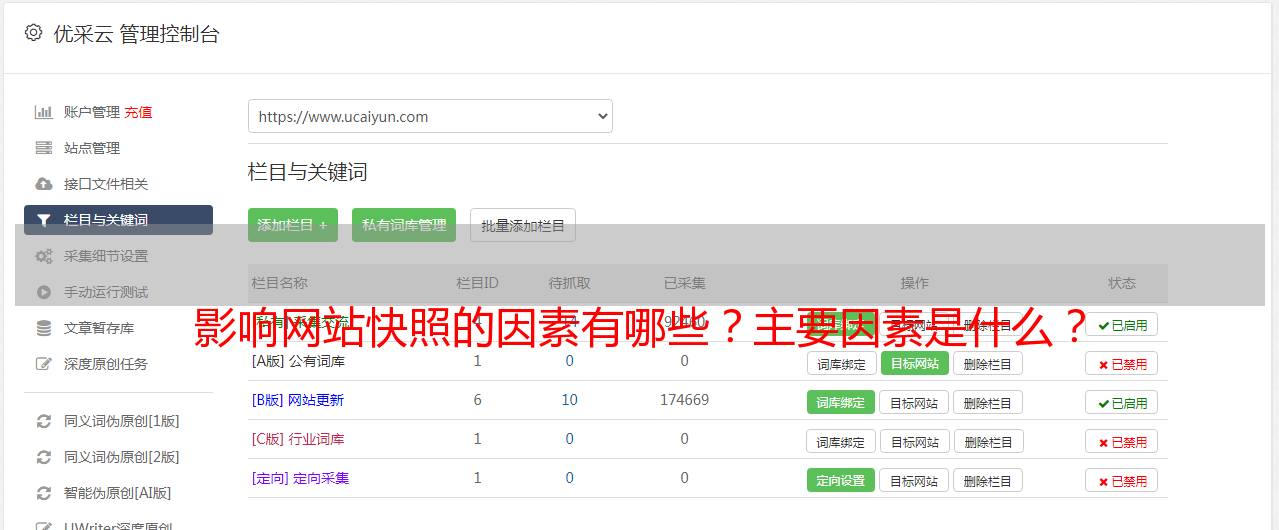Click 删除栏目 for [A版] 公有词库
This screenshot has width=1279, height=530.
(x=987, y=364)
